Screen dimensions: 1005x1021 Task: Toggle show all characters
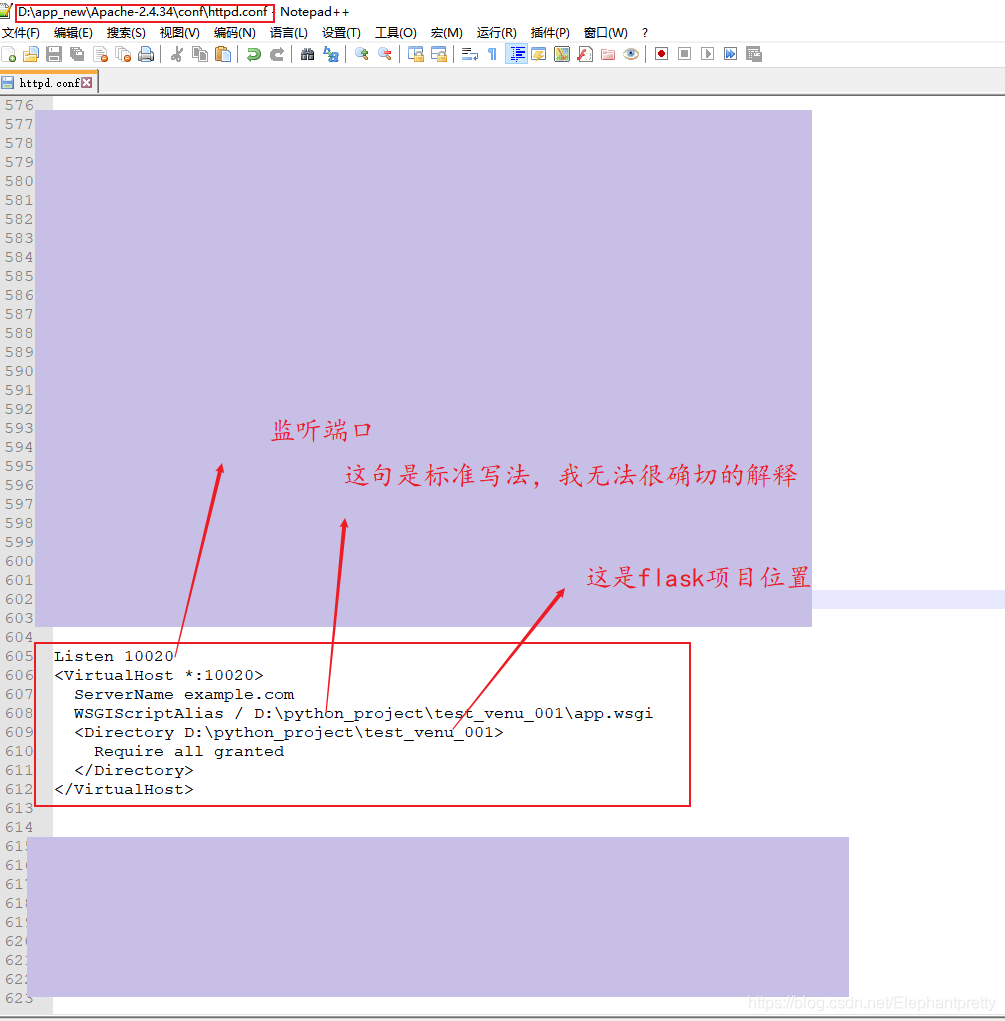tap(491, 54)
